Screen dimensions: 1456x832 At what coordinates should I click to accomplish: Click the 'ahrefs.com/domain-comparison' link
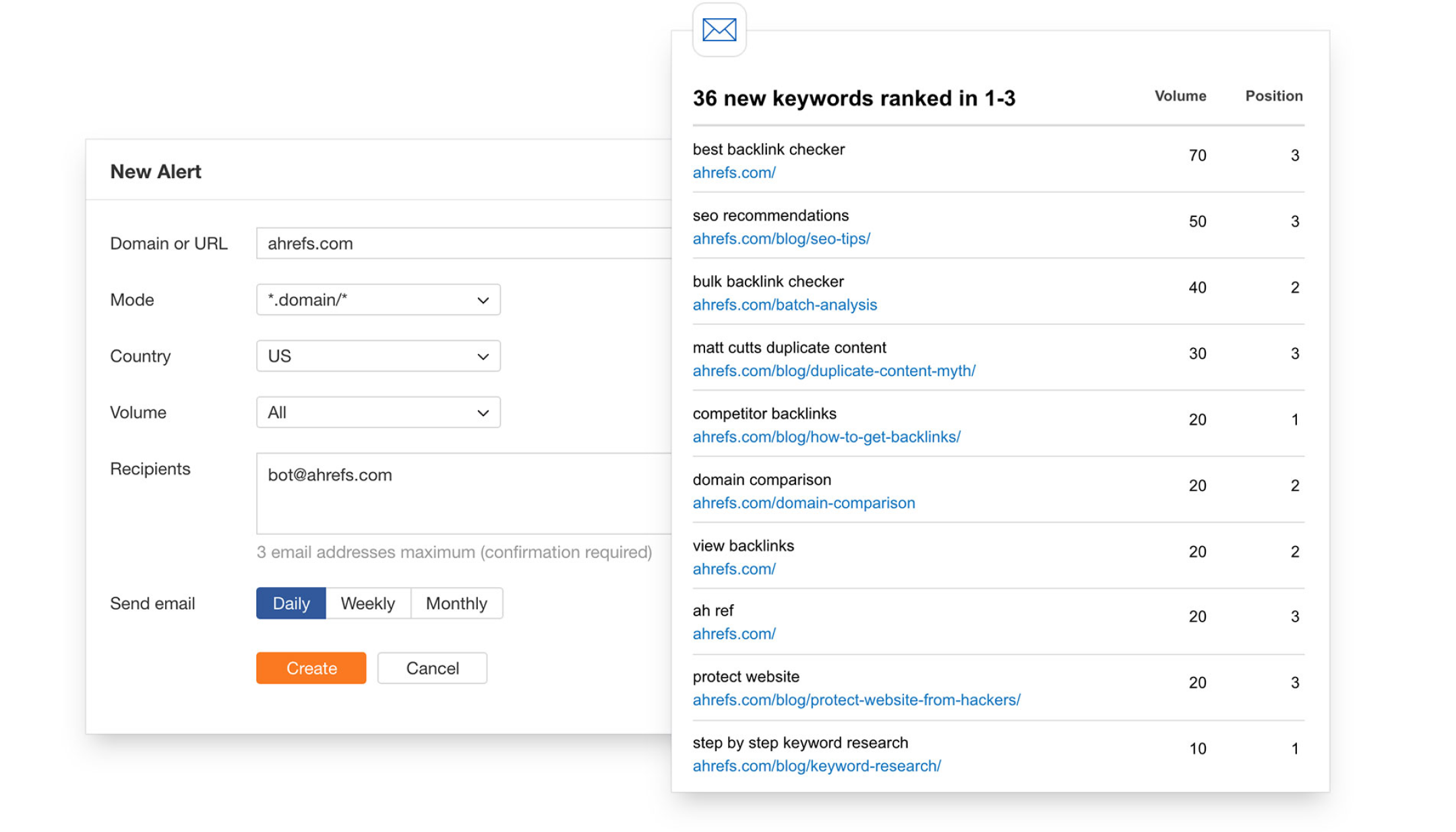pyautogui.click(x=803, y=502)
